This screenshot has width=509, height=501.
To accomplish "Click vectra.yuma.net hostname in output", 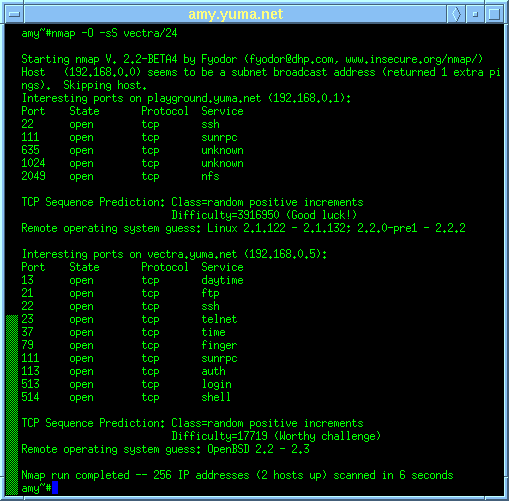I will point(192,254).
